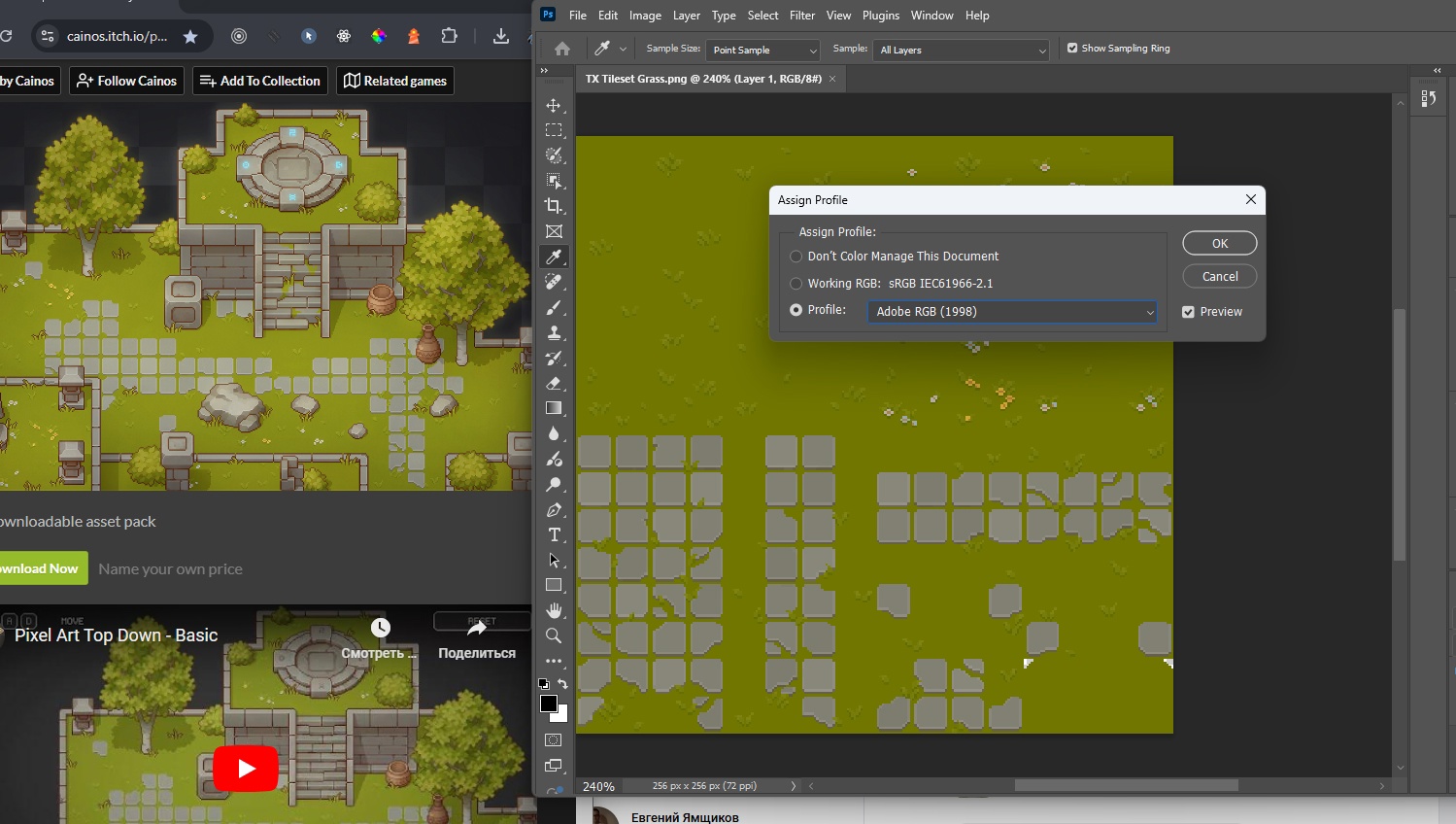Select the Clone Stamp tool
1456x824 pixels.
pyautogui.click(x=554, y=332)
